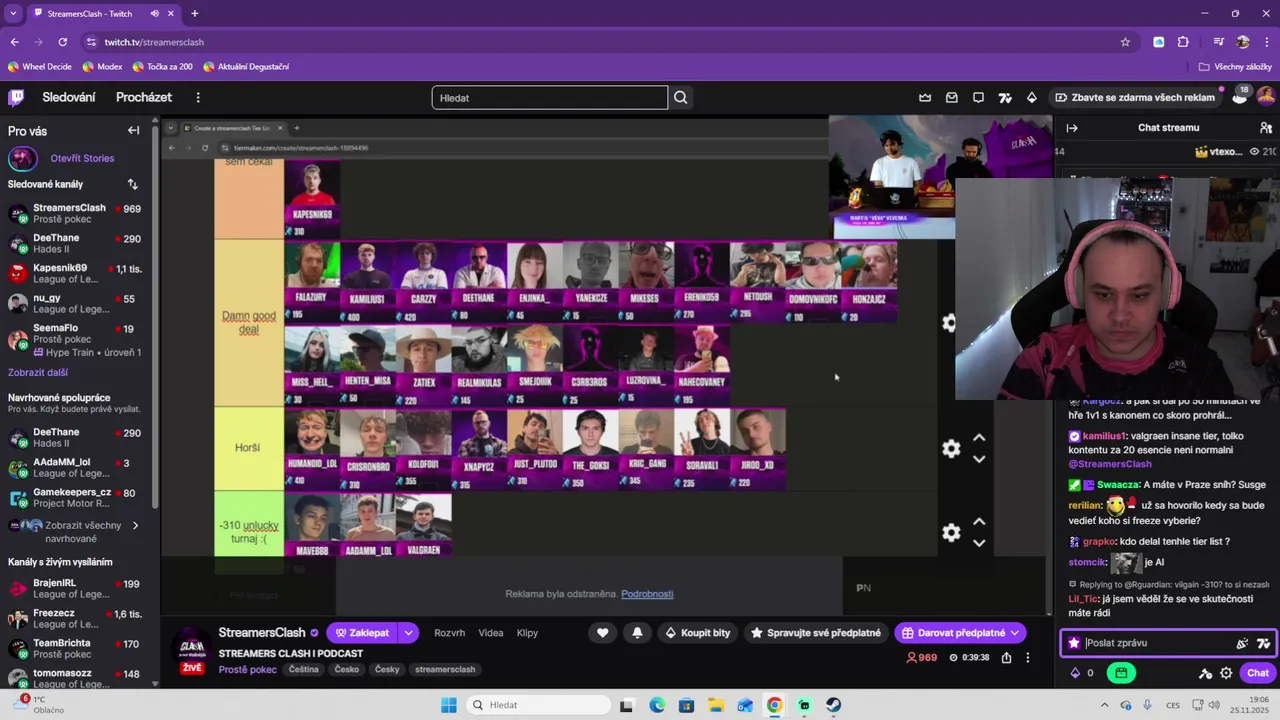
Task: Collapse the stream chat panel
Action: pos(1072,128)
